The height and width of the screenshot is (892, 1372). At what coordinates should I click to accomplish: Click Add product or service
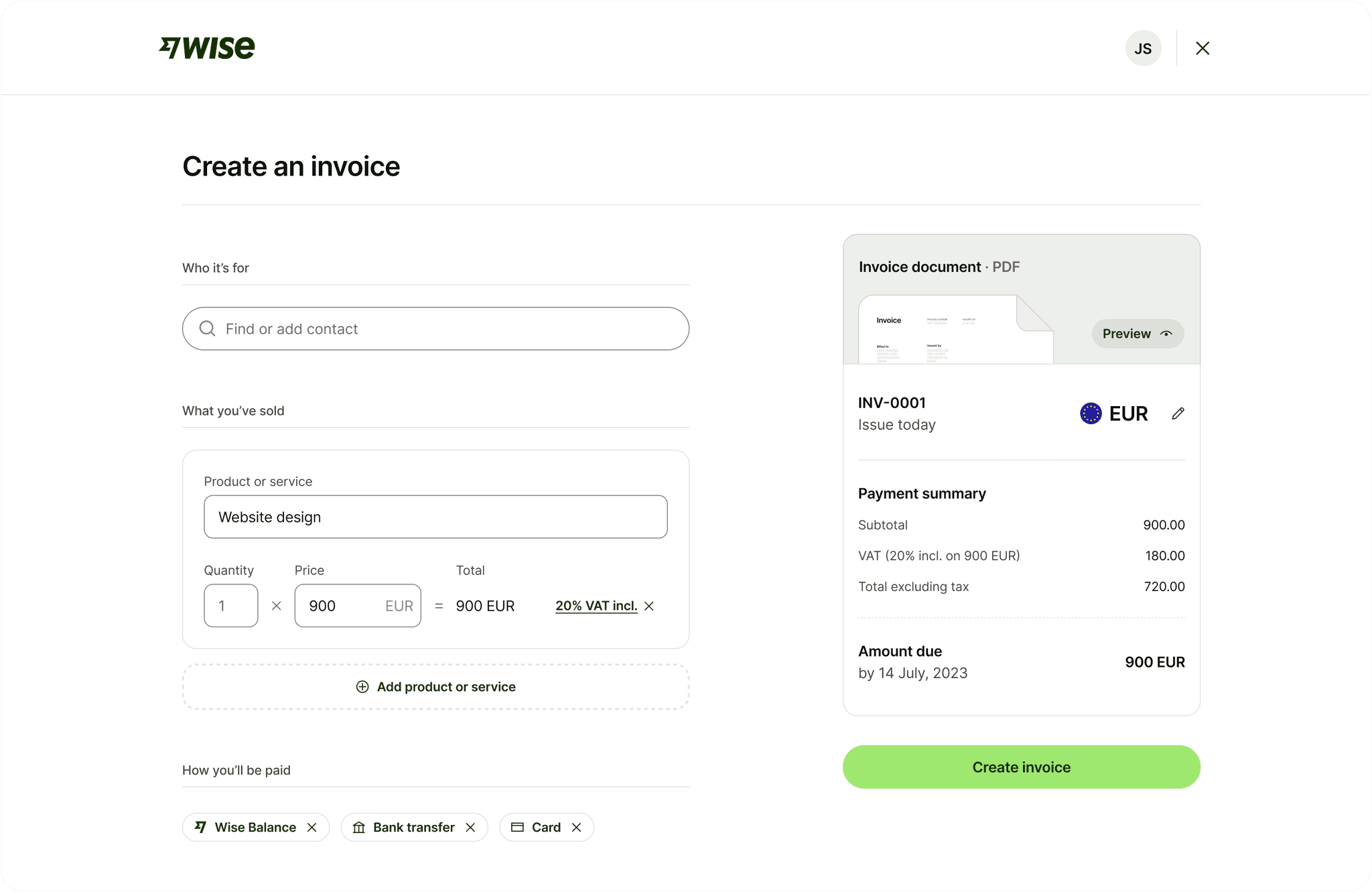click(435, 687)
